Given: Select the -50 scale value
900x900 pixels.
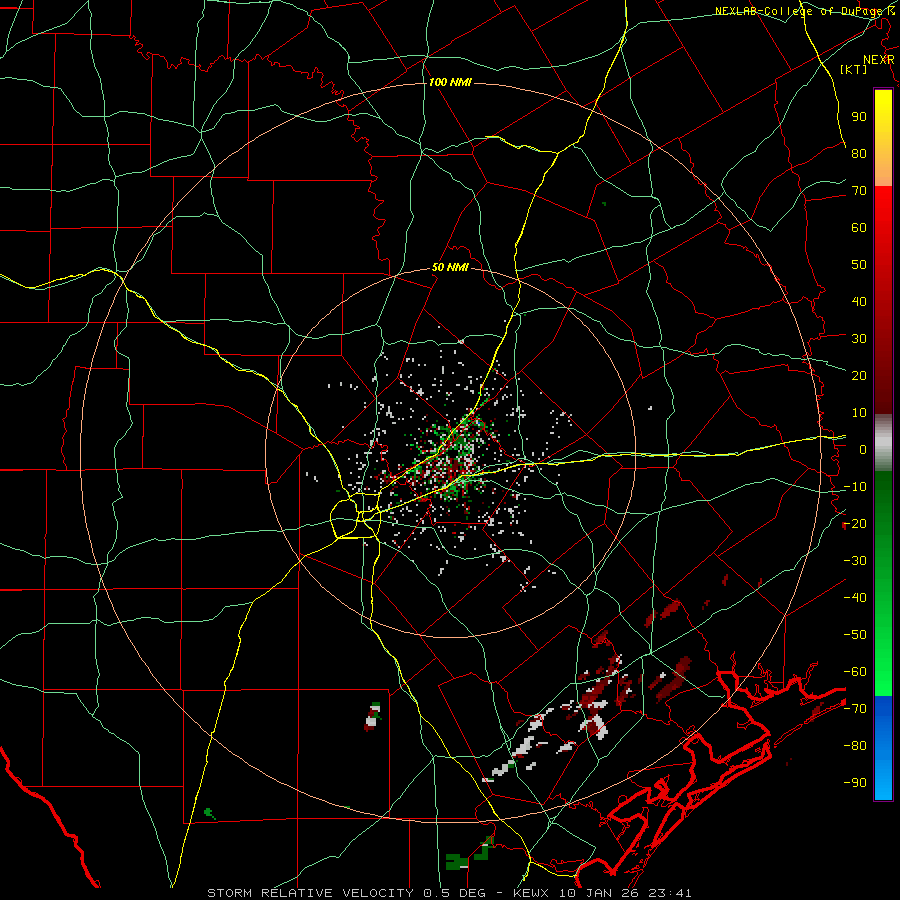Looking at the screenshot, I should point(855,634).
